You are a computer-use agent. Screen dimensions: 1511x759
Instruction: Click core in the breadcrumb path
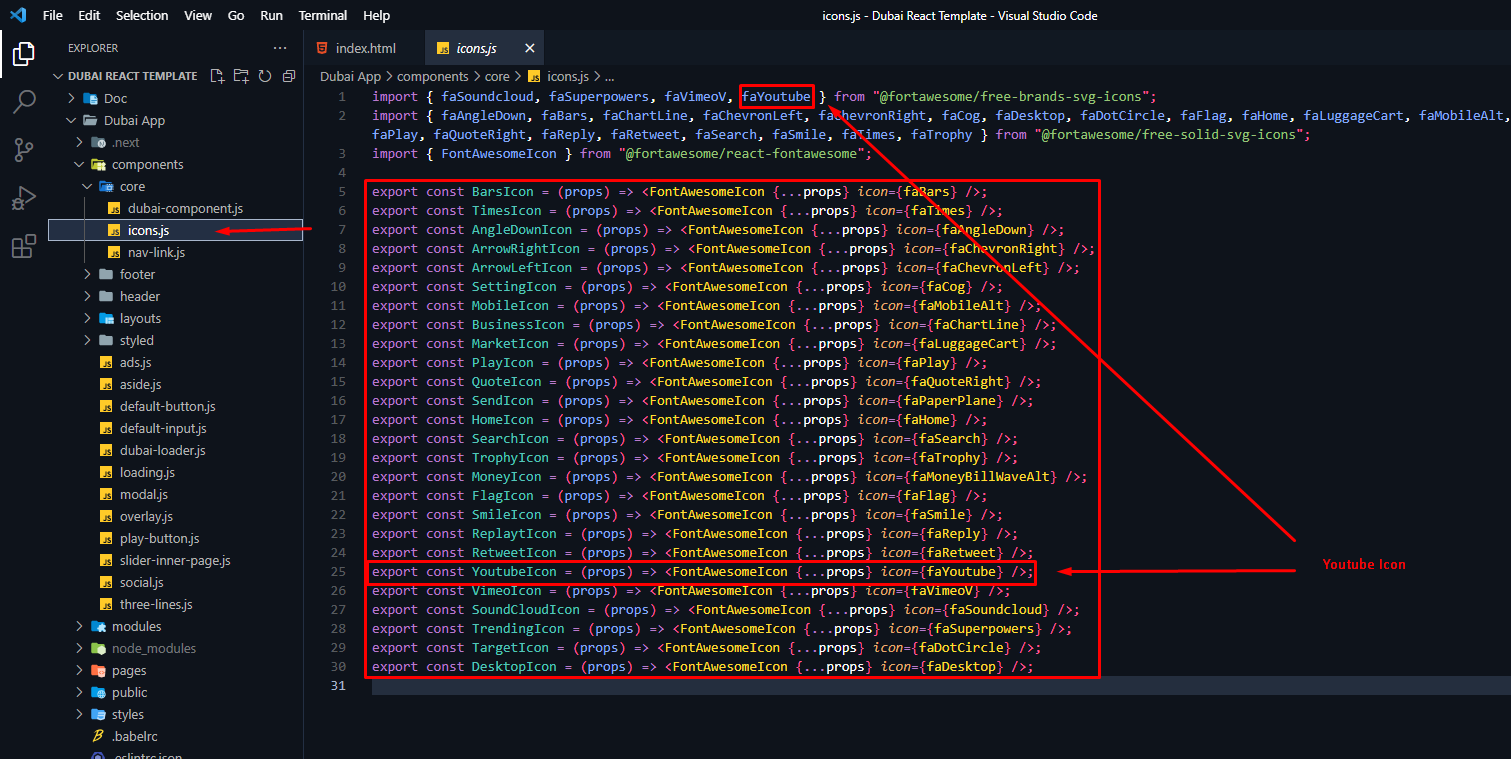tap(498, 76)
